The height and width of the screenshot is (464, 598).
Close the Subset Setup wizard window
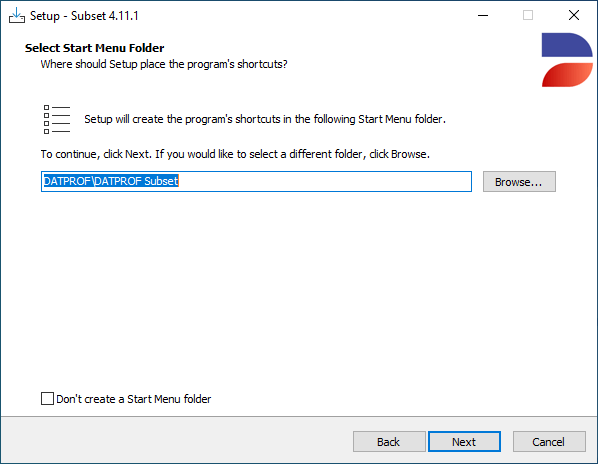[574, 16]
